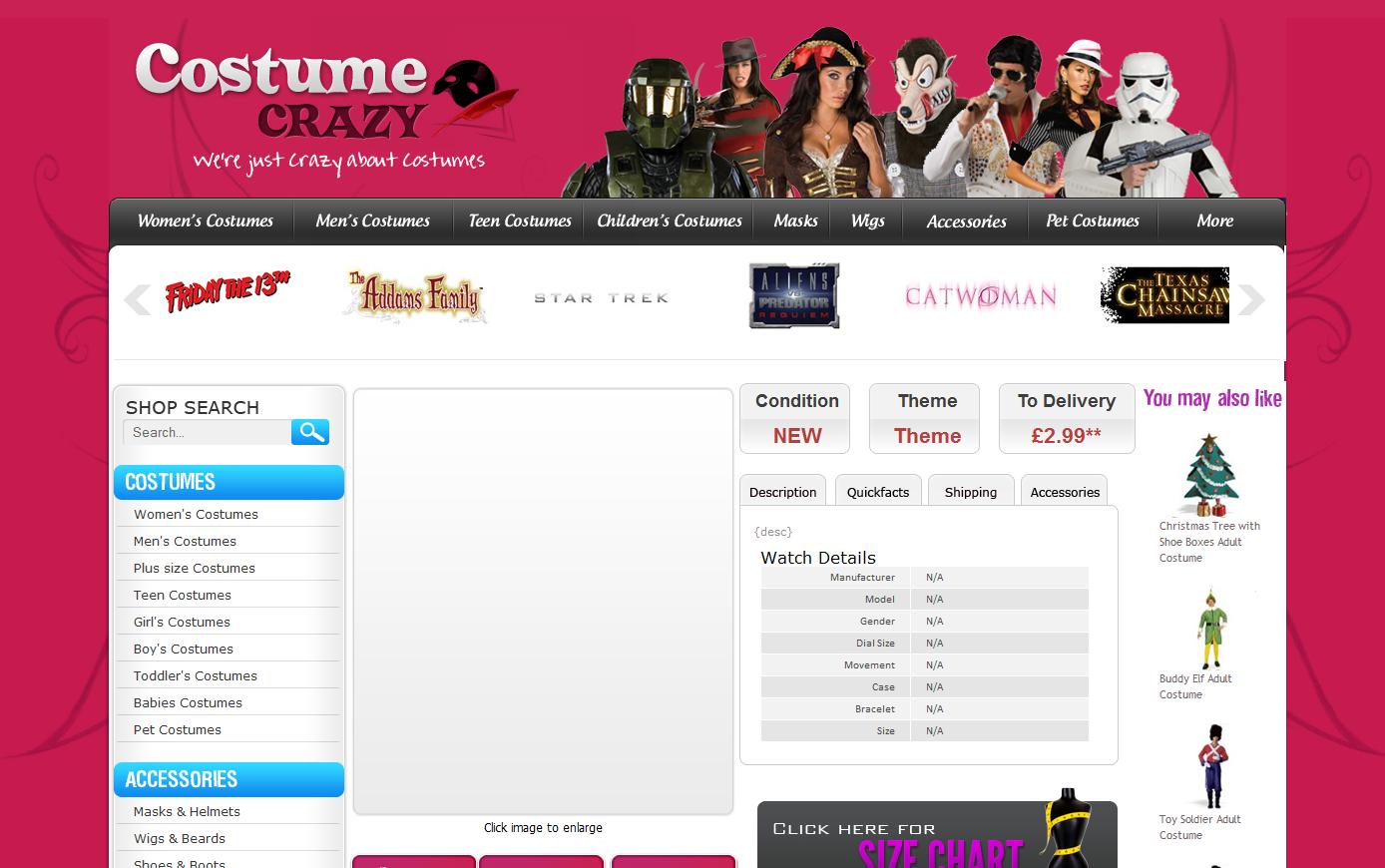Open the Catwoman brand logo
Screen dimensions: 1385x868
pyautogui.click(x=980, y=296)
